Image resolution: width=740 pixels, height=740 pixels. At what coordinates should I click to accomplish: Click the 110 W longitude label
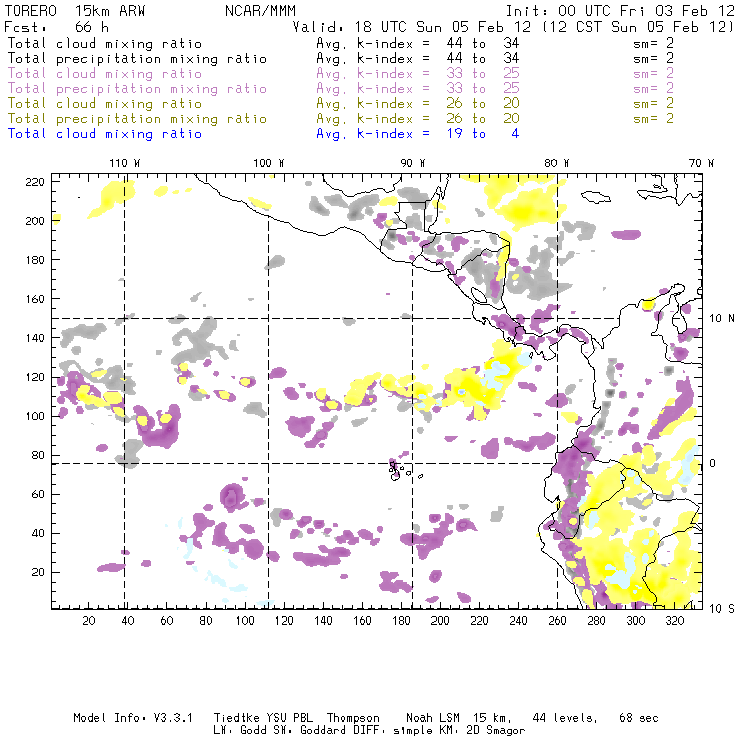pos(124,163)
